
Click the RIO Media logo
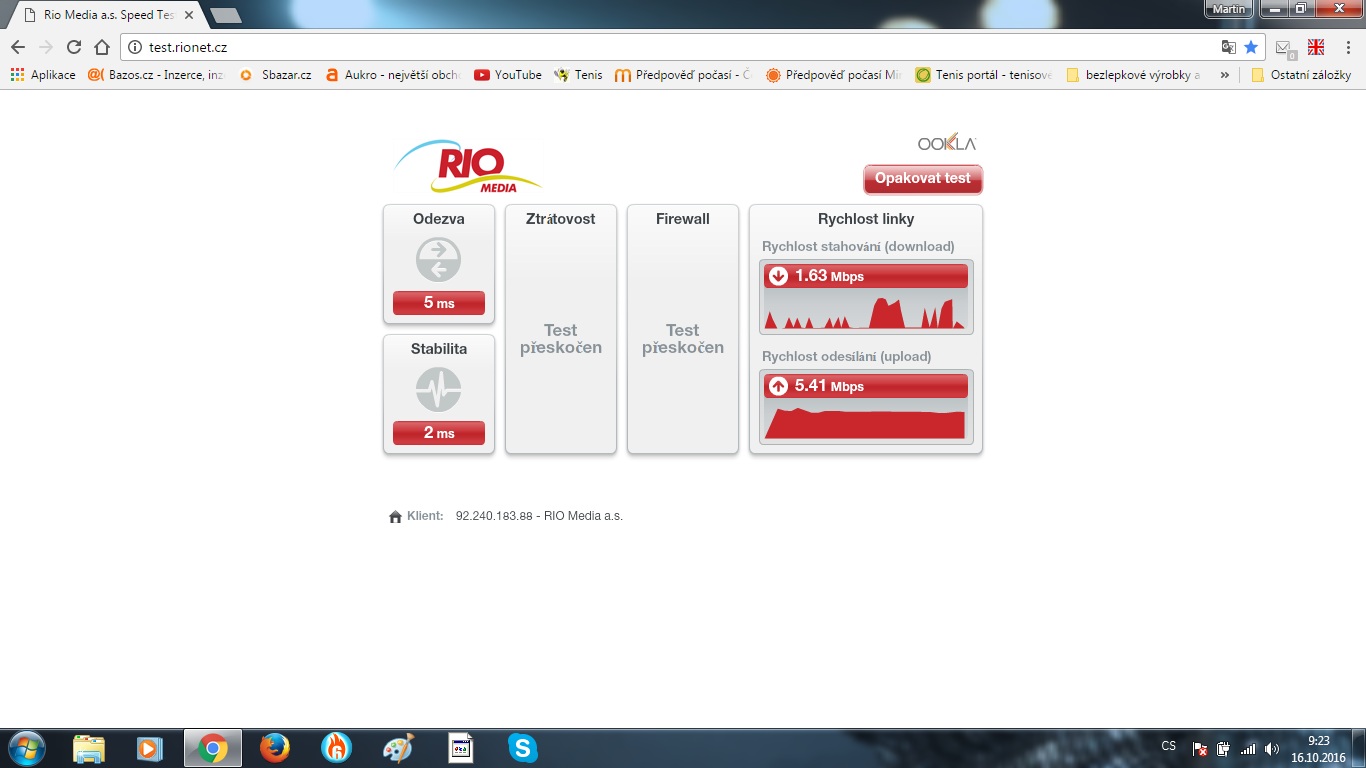pyautogui.click(x=468, y=167)
